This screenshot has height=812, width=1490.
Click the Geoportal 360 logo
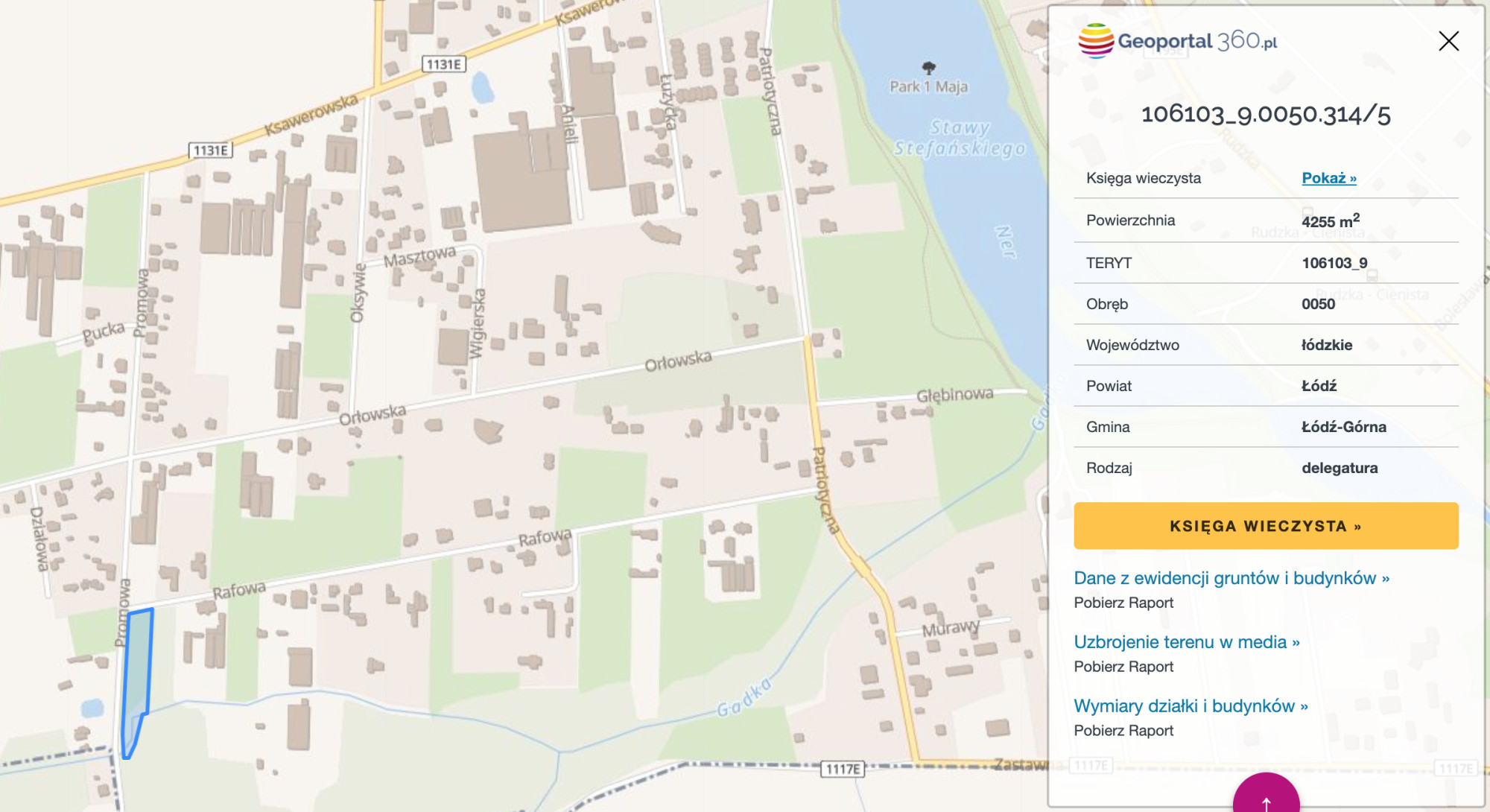point(1178,41)
